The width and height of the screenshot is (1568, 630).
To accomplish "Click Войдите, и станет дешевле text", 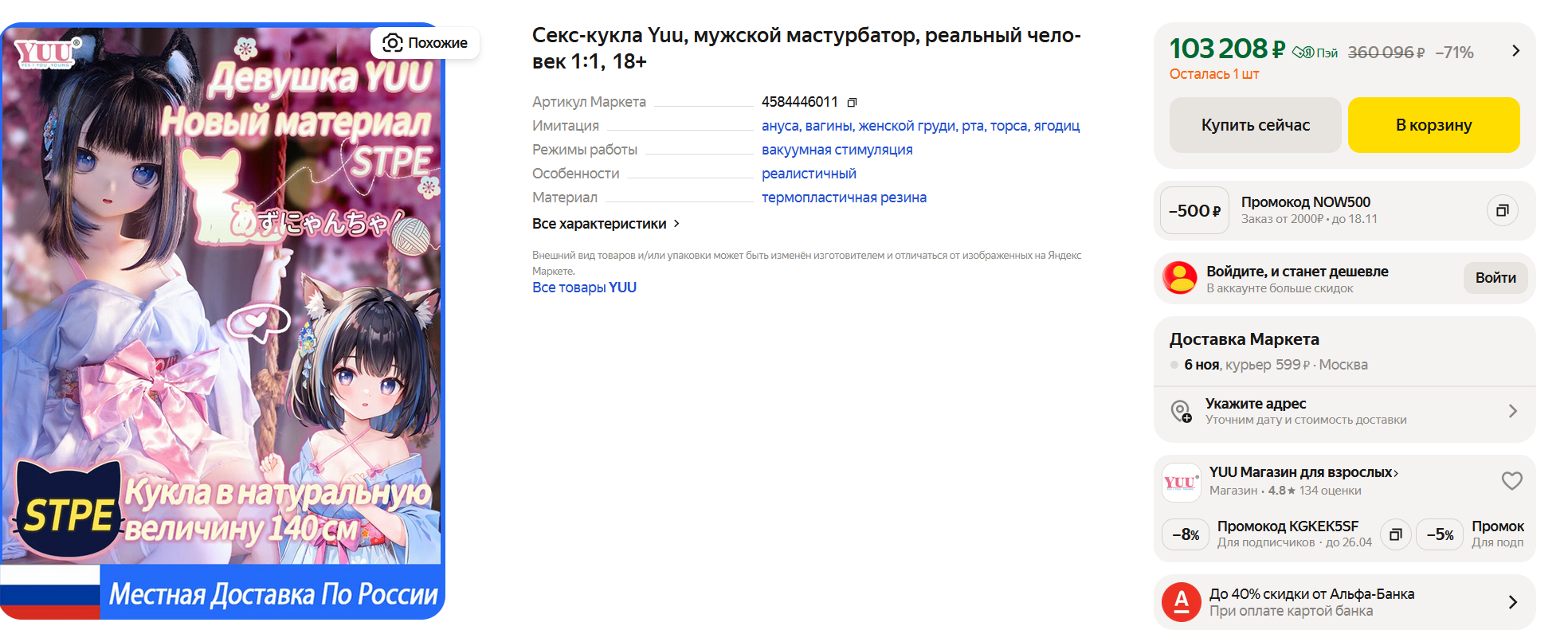I will pyautogui.click(x=1297, y=272).
